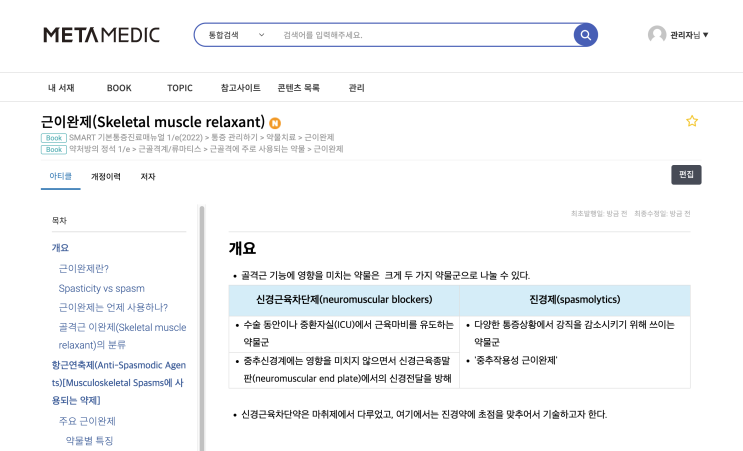Click the user avatar icon

tap(657, 35)
